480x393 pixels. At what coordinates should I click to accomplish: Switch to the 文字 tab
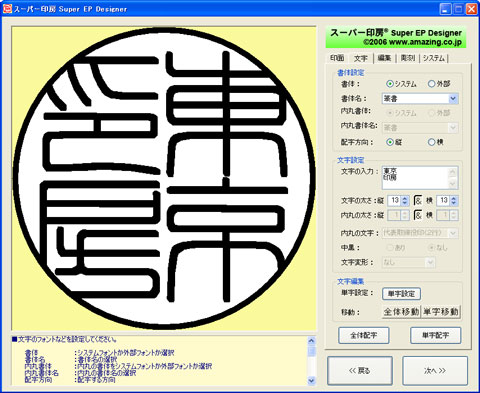click(x=360, y=58)
